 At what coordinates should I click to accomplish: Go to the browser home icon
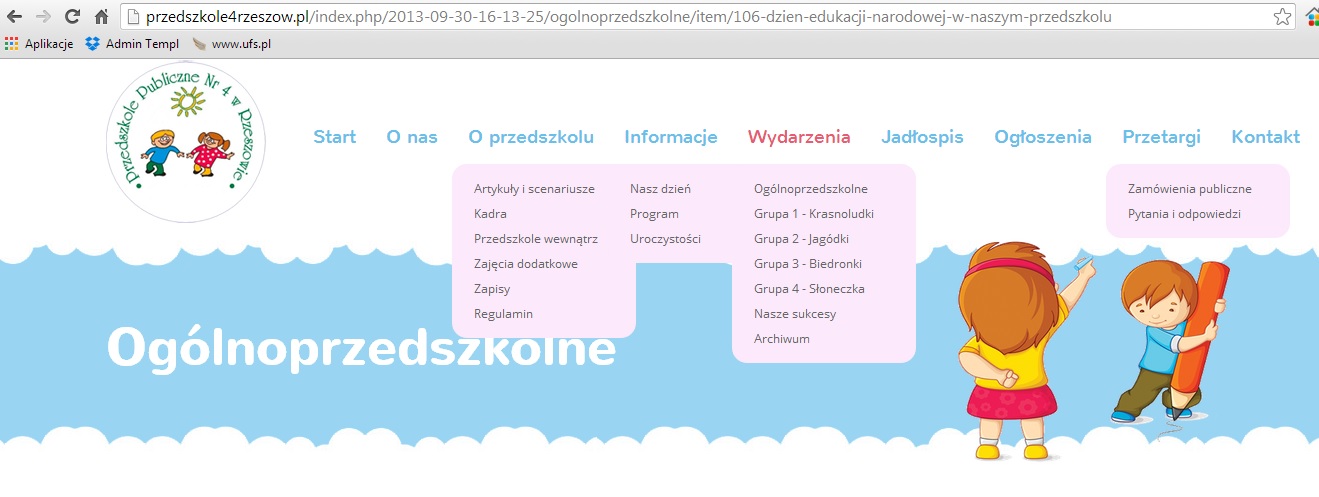[101, 17]
